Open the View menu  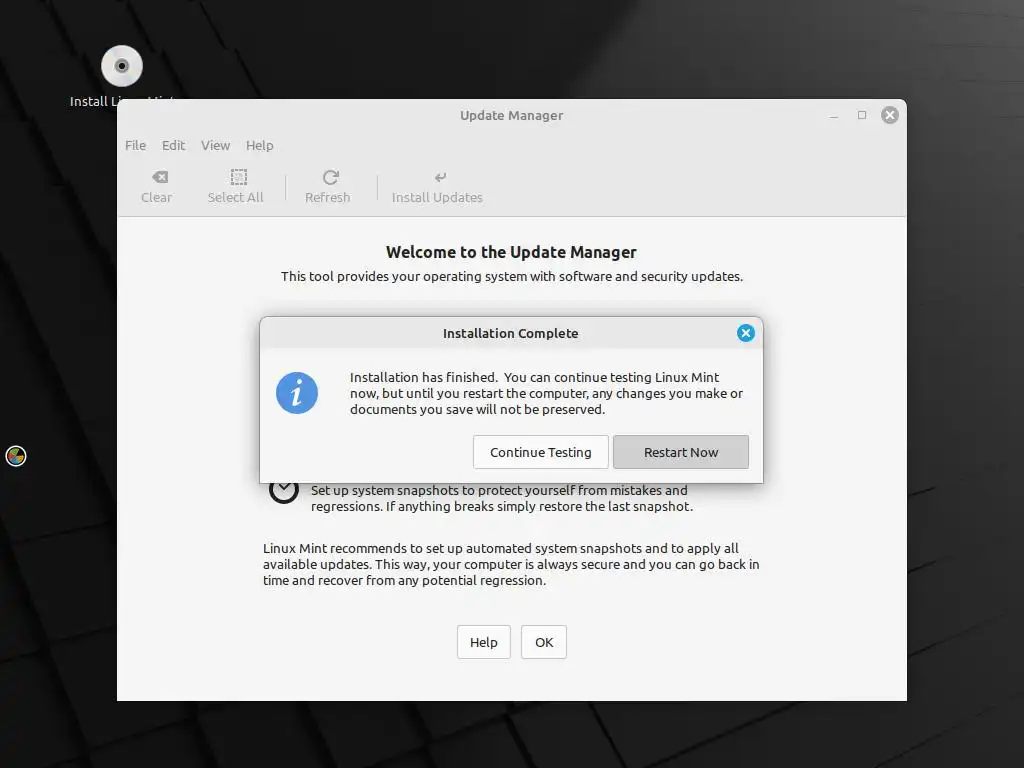(215, 145)
